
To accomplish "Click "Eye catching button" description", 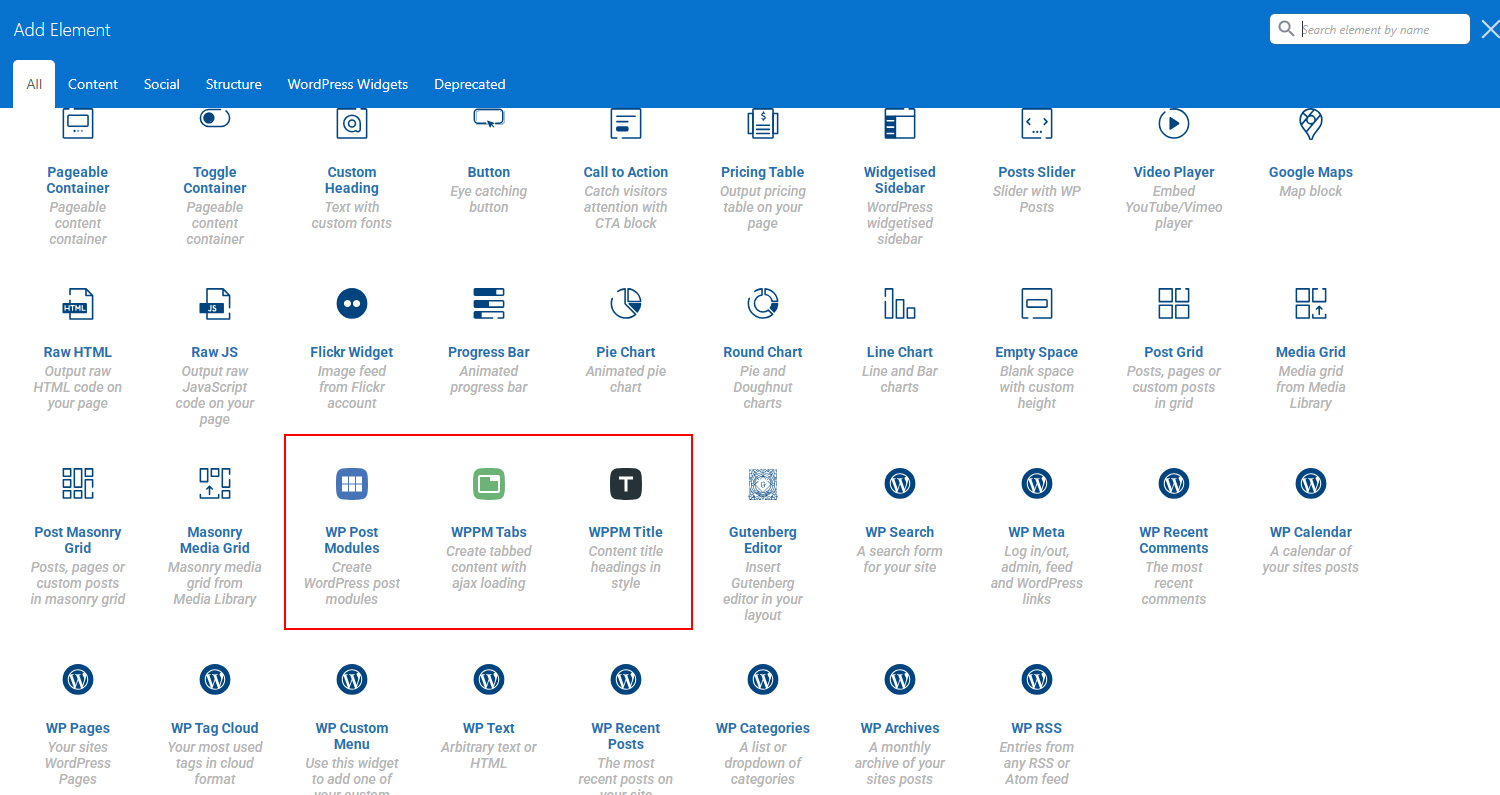I will click(x=489, y=199).
